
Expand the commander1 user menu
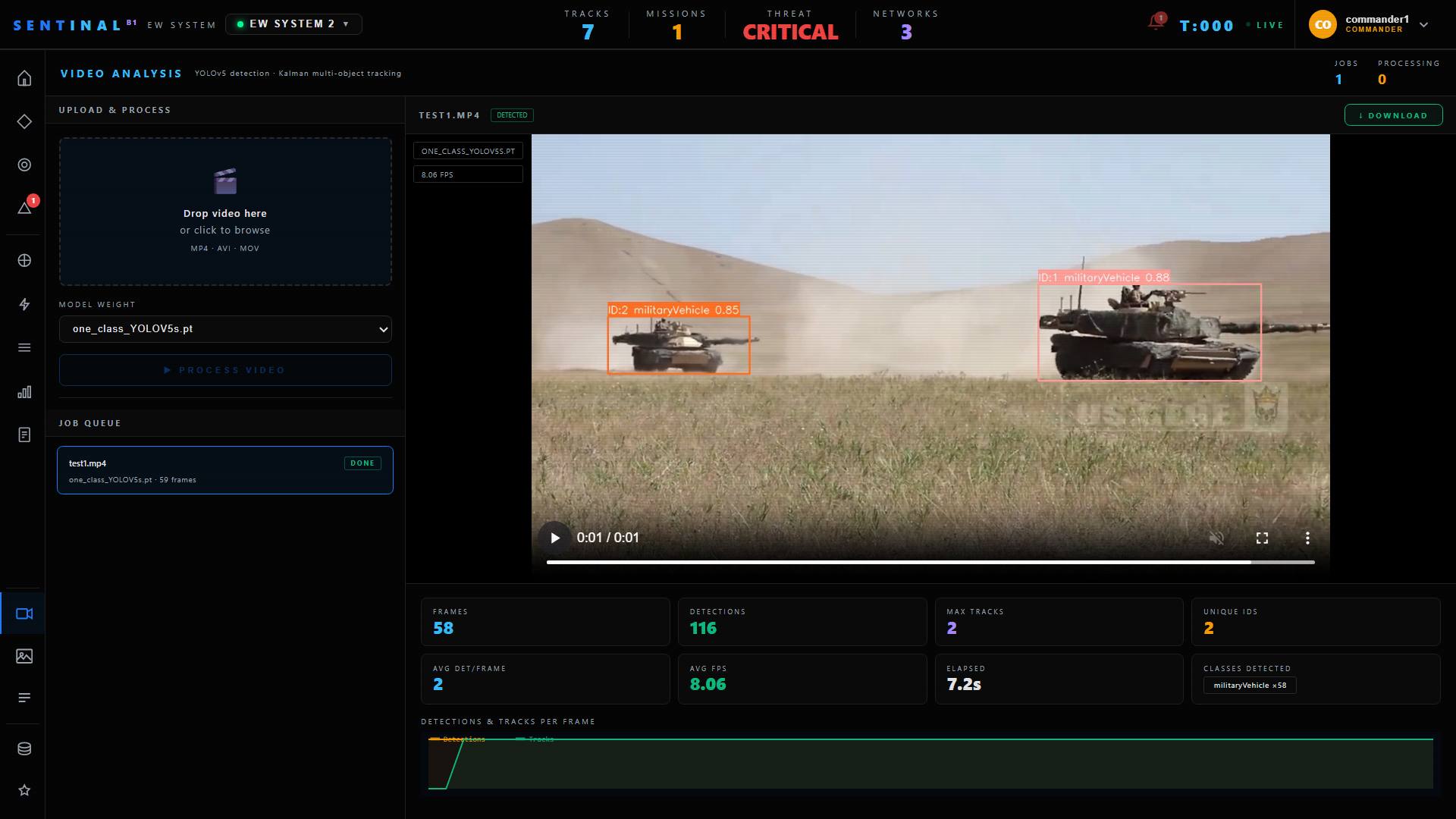point(1423,24)
